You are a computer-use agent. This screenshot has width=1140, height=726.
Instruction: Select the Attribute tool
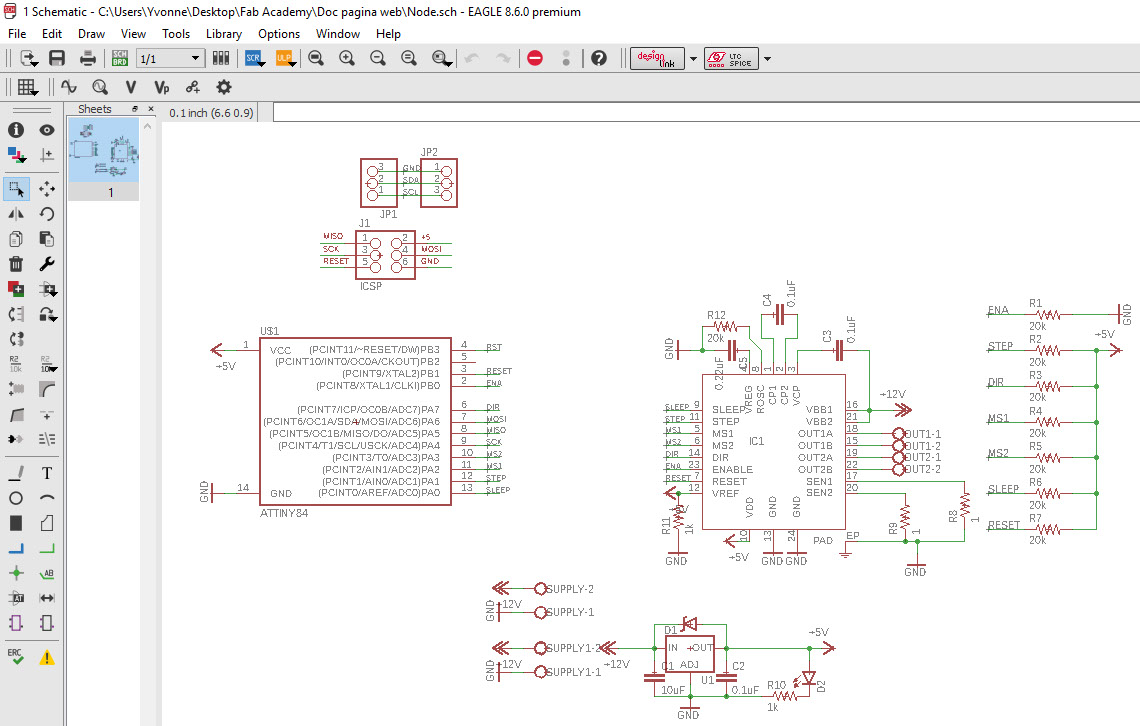tap(16, 598)
